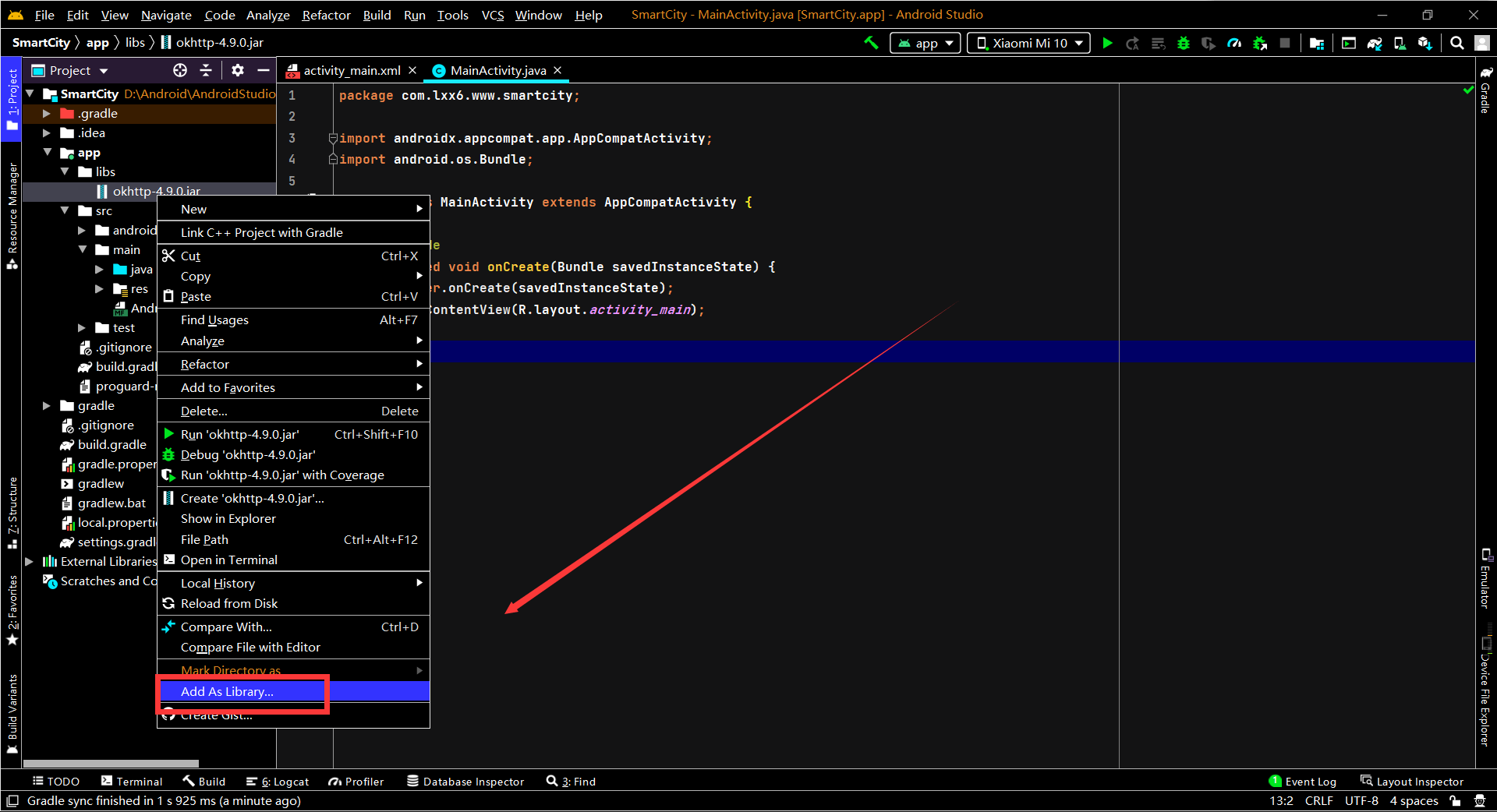Collapse the app module node
1497x812 pixels.
47,153
